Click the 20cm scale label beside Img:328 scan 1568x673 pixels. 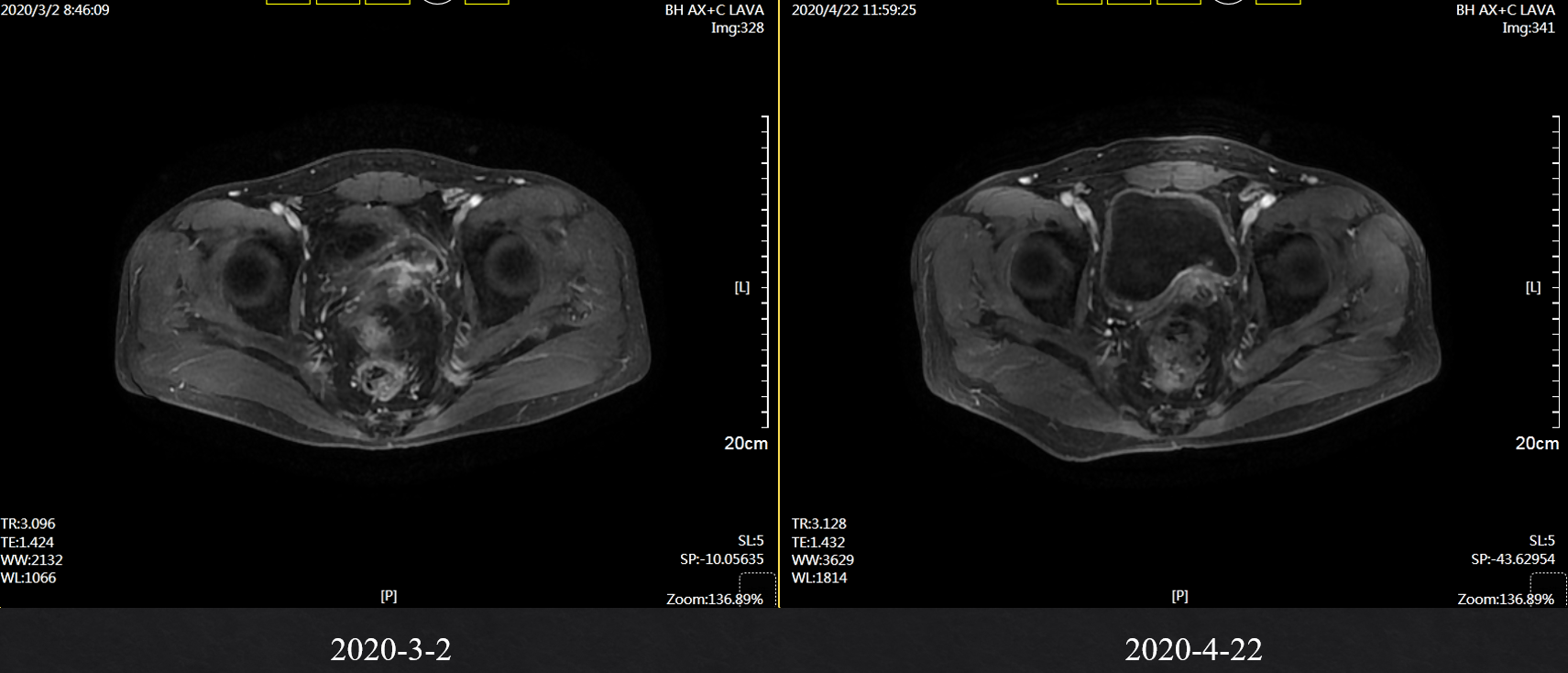click(x=746, y=443)
